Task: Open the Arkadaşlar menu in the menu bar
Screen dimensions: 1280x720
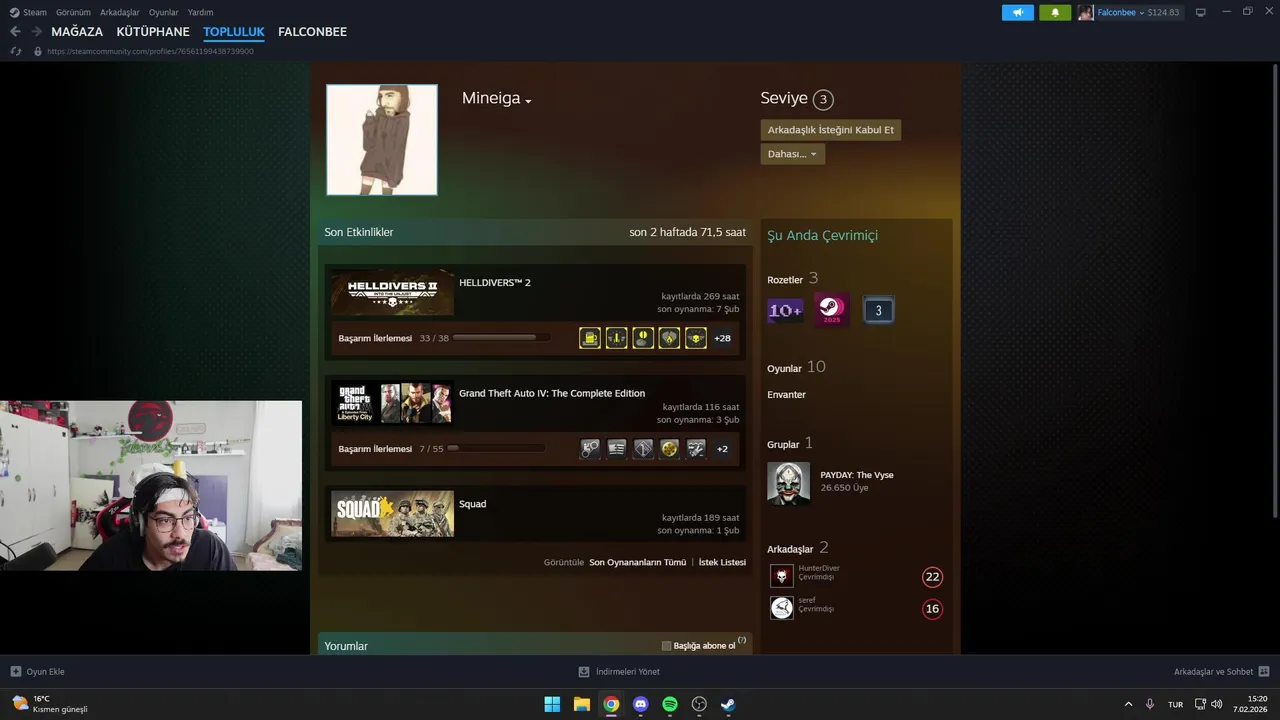Action: click(120, 12)
